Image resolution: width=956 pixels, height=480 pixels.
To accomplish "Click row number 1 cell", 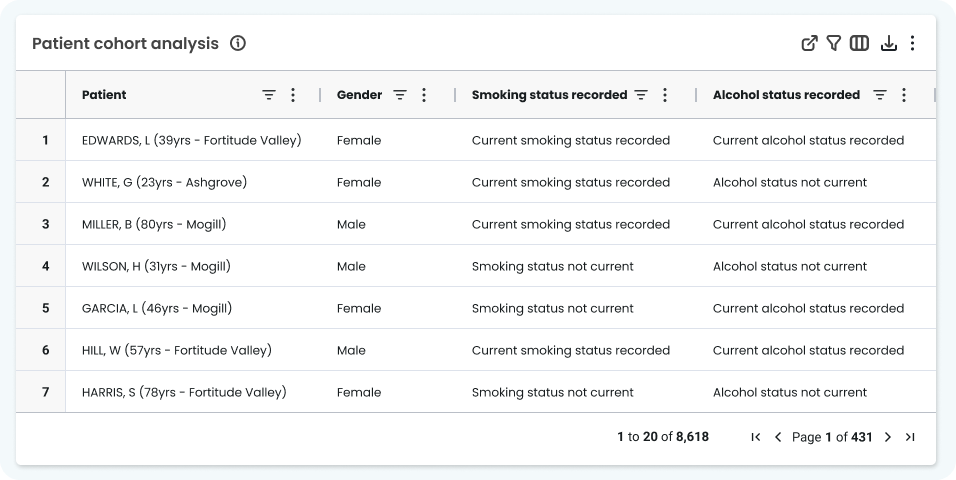I will 41,140.
